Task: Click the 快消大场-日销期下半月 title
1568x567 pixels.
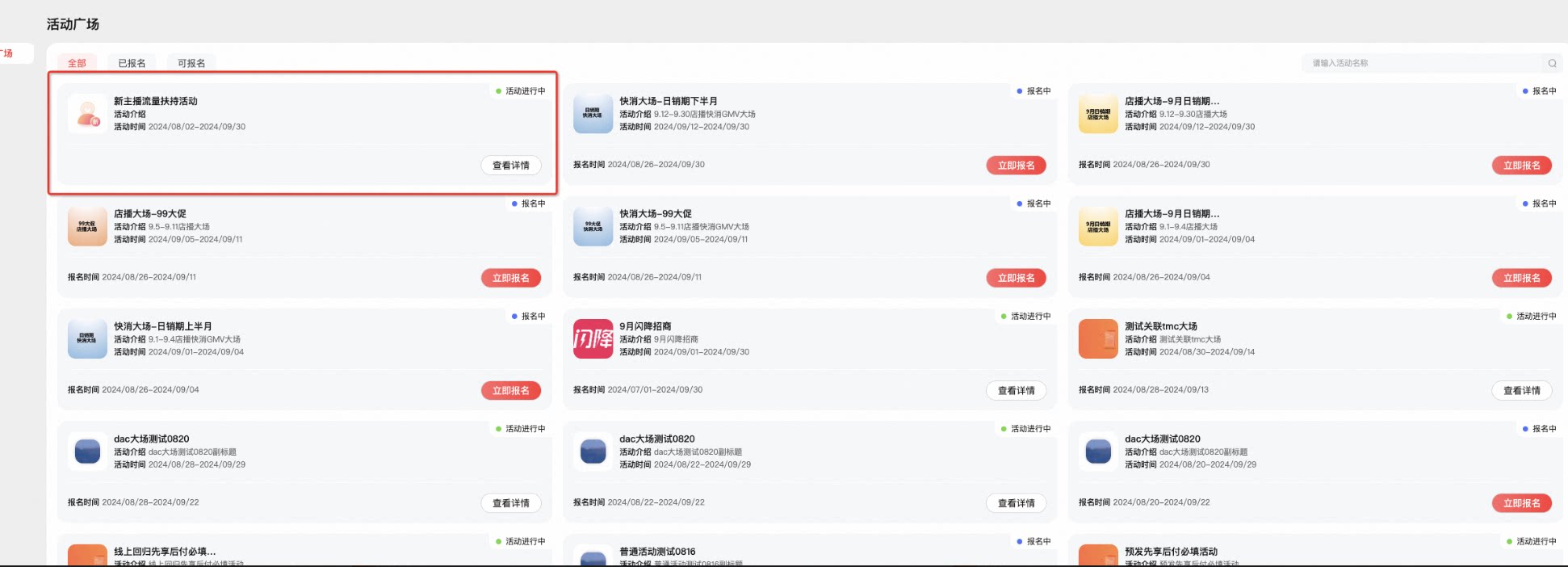Action: [x=669, y=101]
